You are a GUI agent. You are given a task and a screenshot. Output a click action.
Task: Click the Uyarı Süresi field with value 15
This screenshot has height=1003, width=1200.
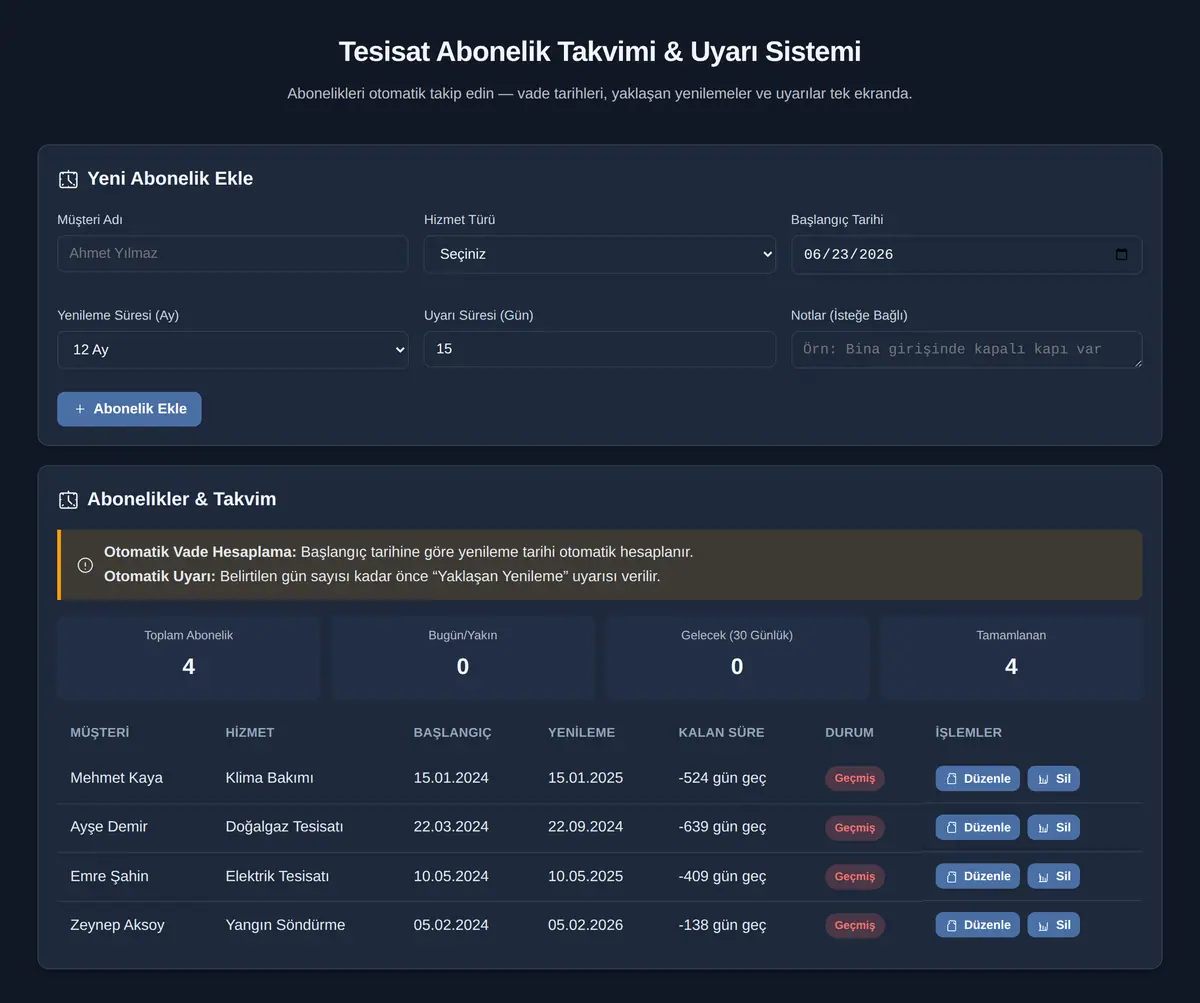click(600, 349)
